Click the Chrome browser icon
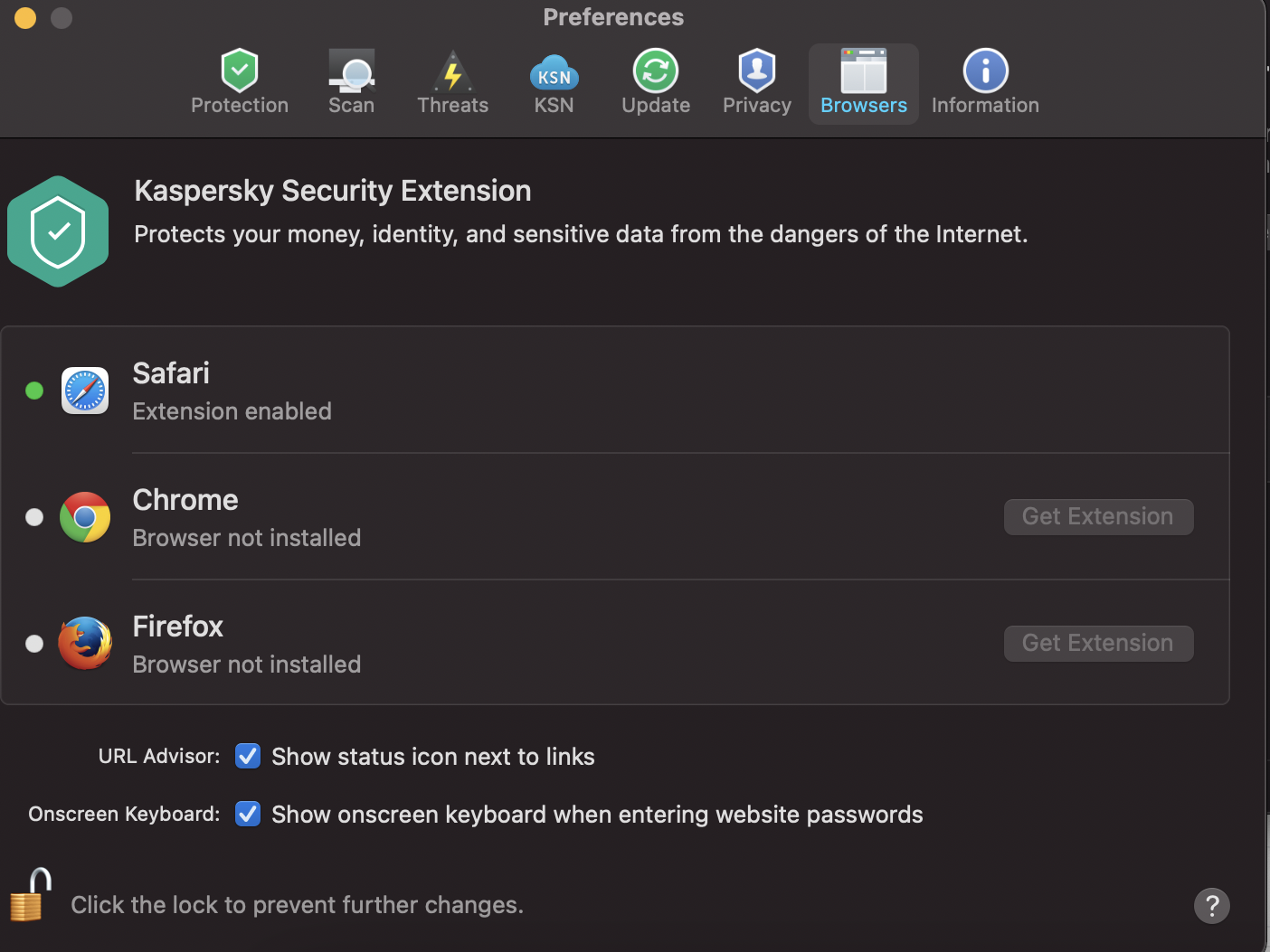1270x952 pixels. (85, 517)
